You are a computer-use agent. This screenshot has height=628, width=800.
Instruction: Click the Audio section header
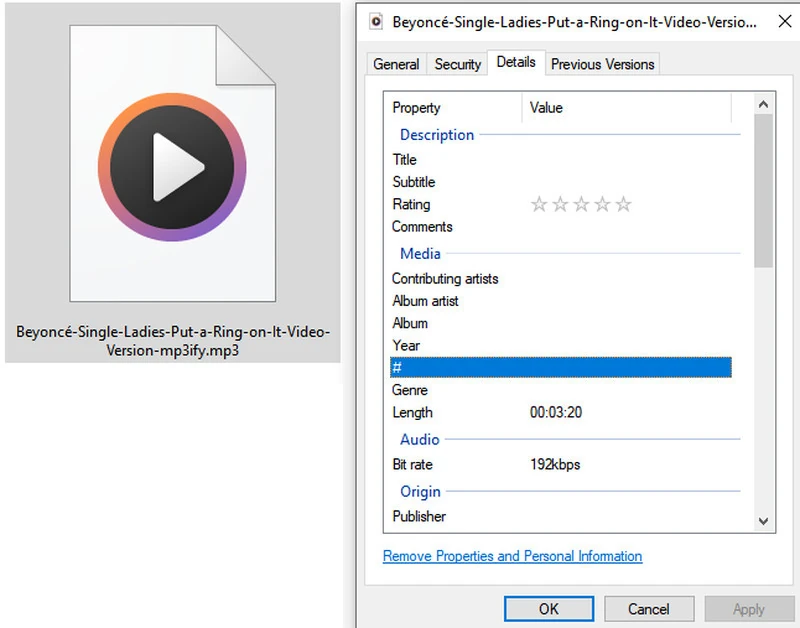(419, 439)
